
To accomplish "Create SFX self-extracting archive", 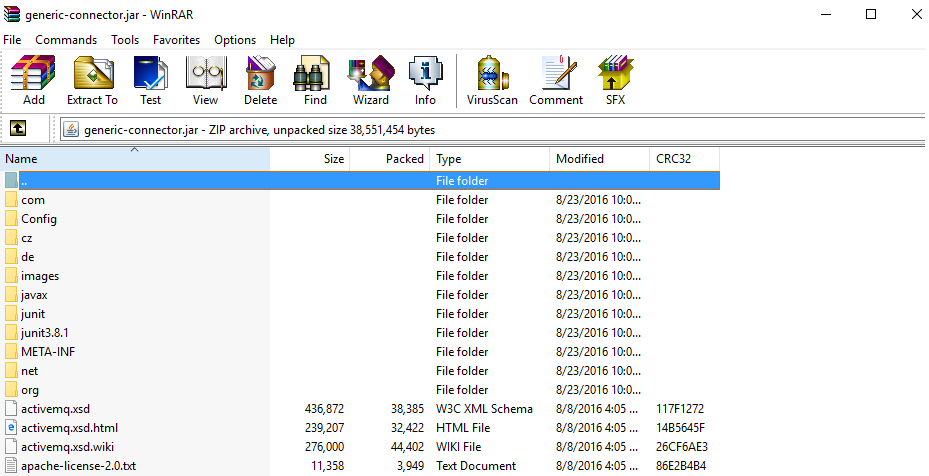I will tap(615, 80).
